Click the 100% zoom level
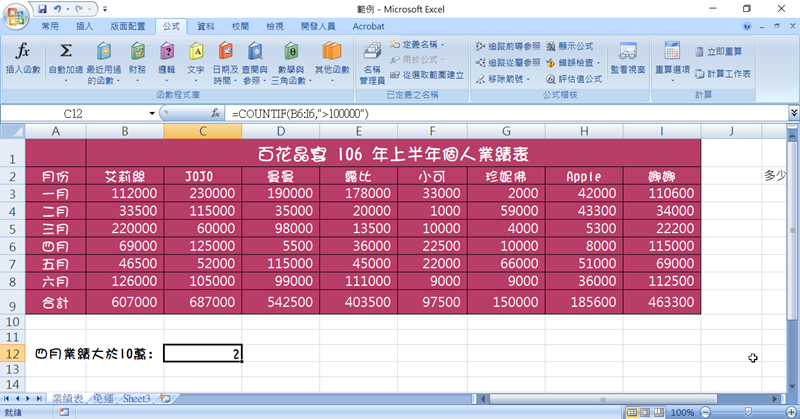The height and width of the screenshot is (419, 800). [x=682, y=412]
